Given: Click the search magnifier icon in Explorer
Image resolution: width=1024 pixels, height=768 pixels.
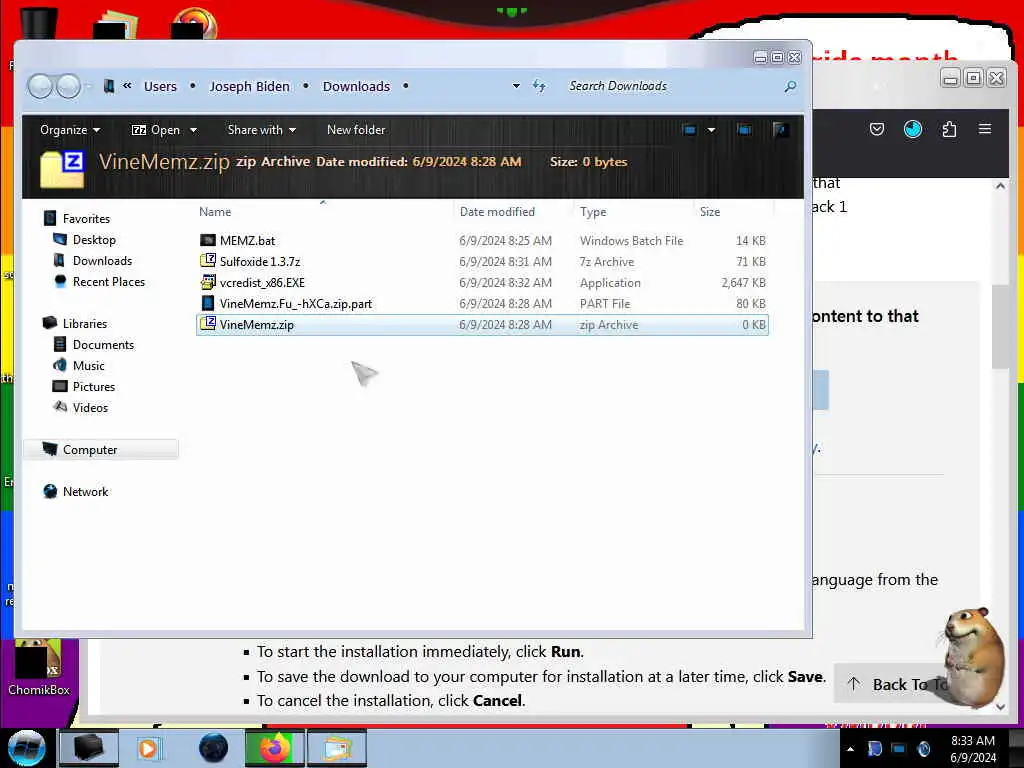Looking at the screenshot, I should pyautogui.click(x=790, y=86).
